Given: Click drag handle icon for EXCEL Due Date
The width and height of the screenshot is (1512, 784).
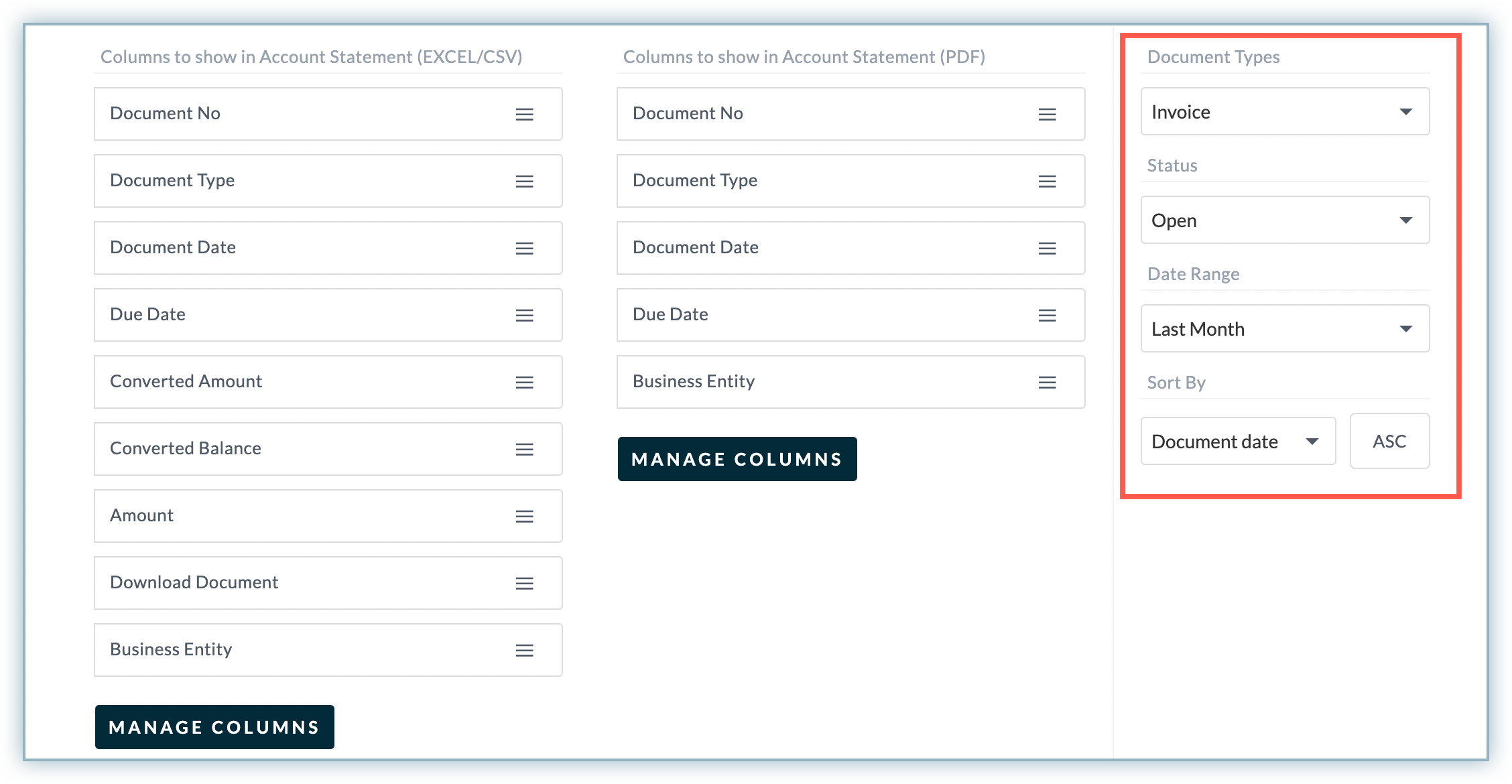Looking at the screenshot, I should (524, 316).
